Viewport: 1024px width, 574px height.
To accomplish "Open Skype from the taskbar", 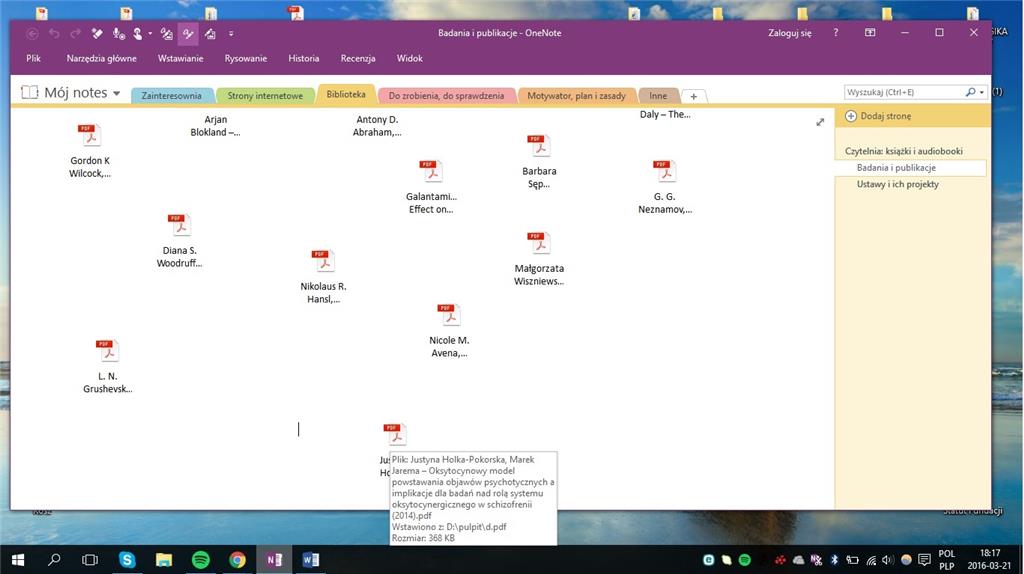I will click(127, 560).
